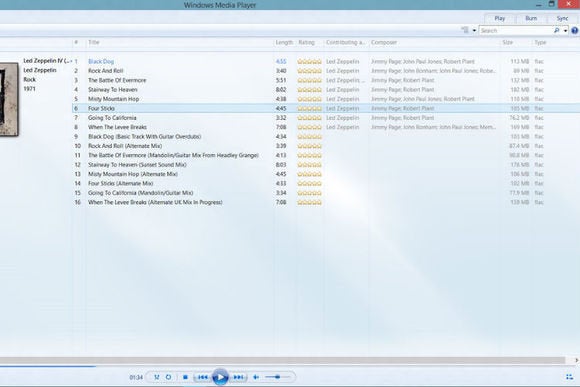580x387 pixels.
Task: Open Help with the blue question icon
Action: 574,30
